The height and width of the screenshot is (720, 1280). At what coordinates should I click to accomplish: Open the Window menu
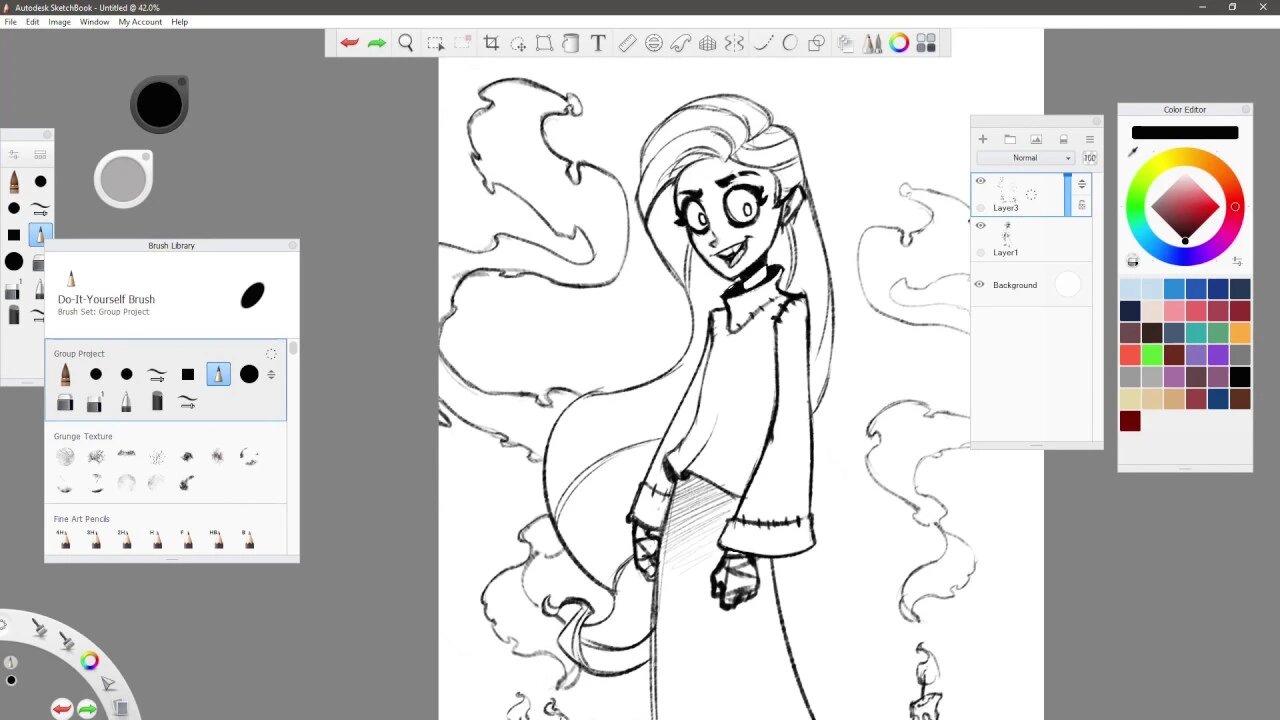coord(95,22)
